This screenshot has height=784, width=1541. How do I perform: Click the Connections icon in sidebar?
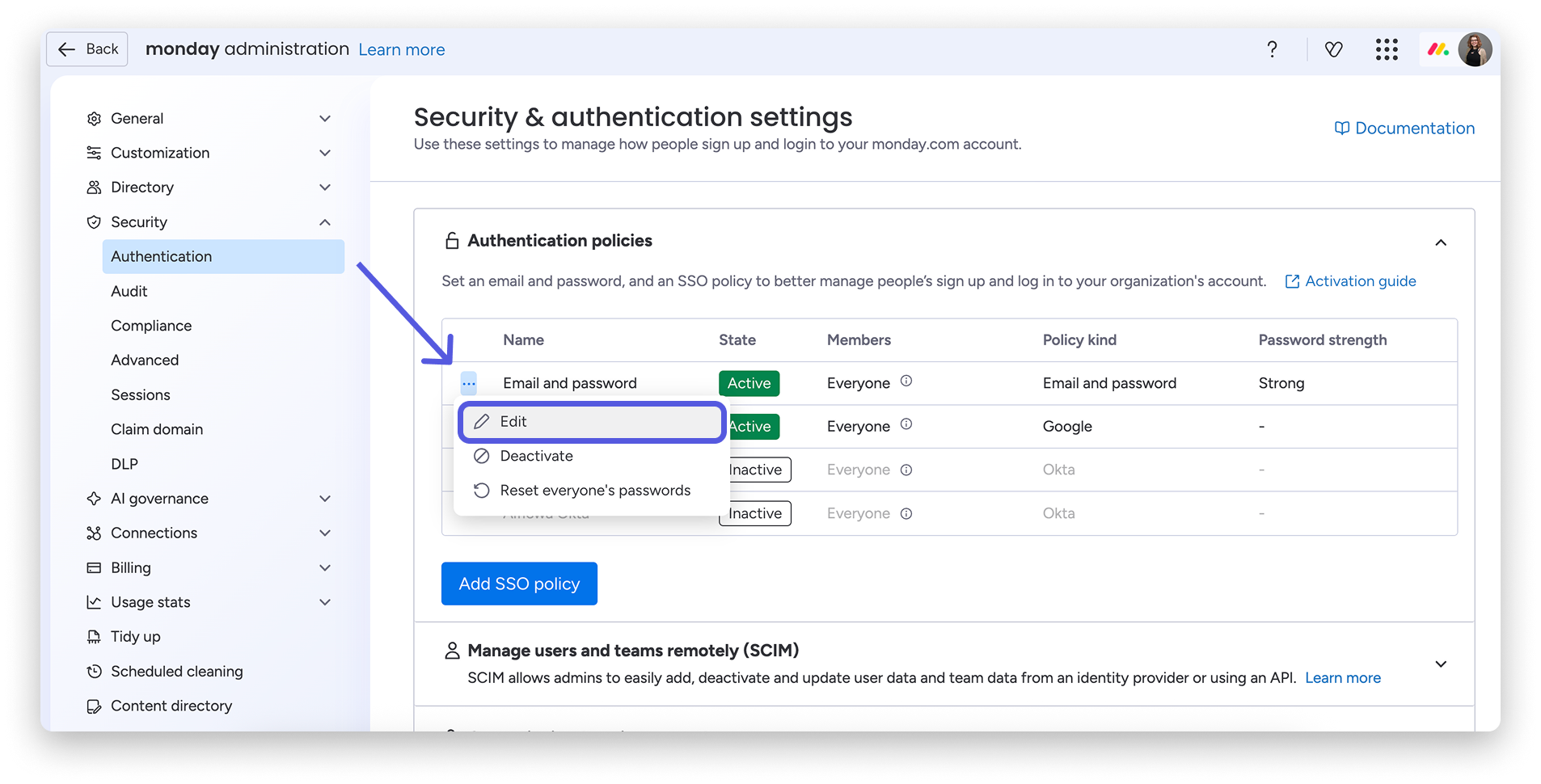(94, 533)
